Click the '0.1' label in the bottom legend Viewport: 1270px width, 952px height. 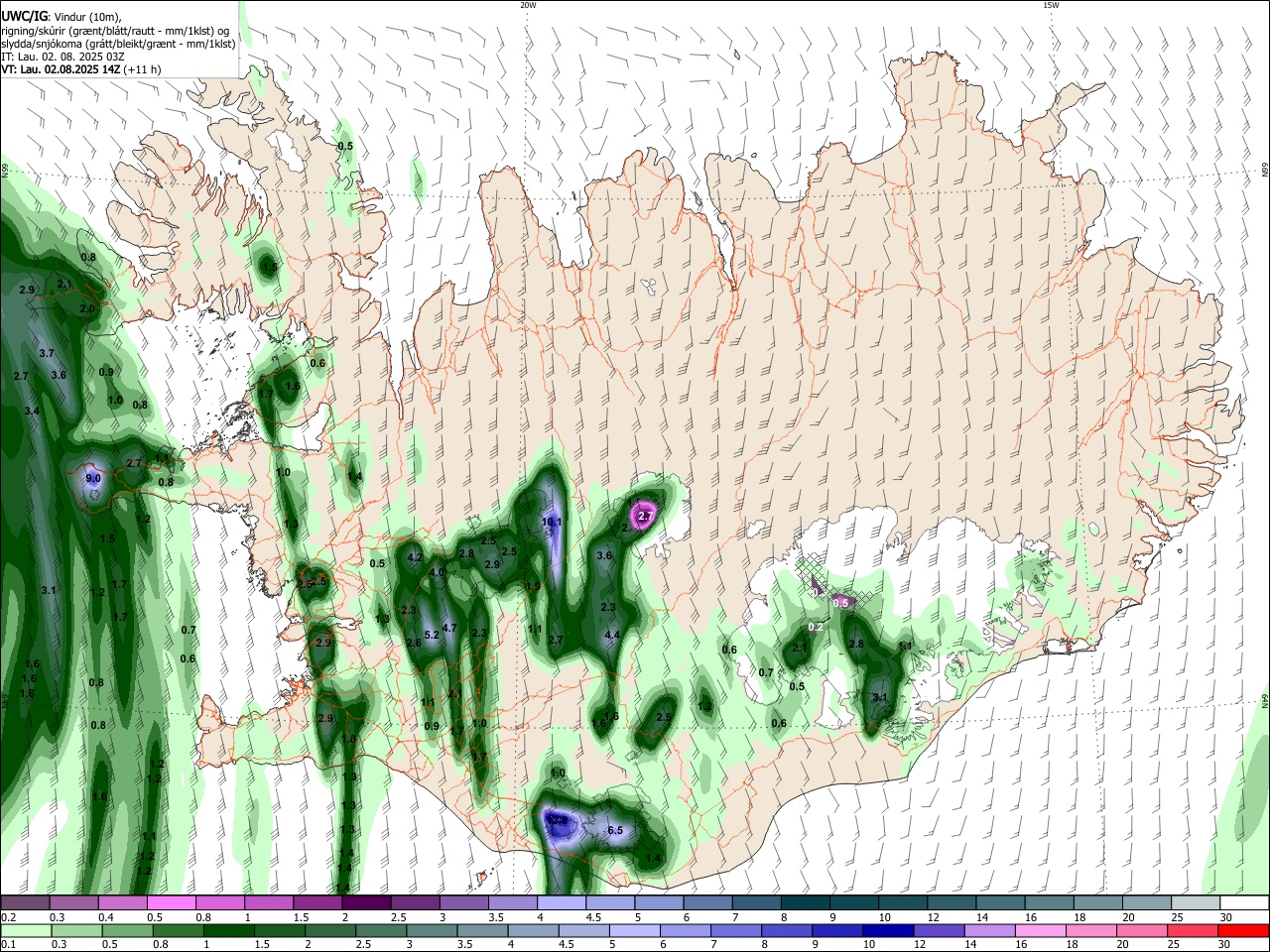tap(8, 945)
